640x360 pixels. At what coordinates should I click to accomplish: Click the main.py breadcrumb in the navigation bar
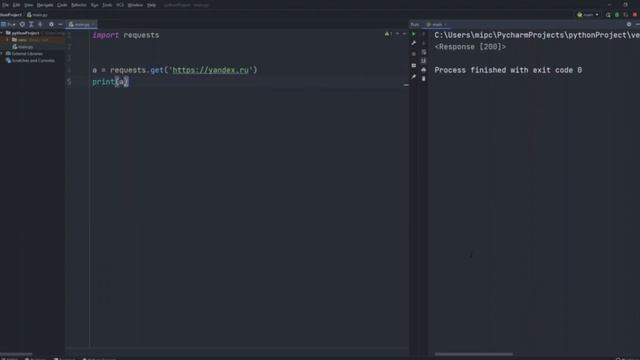(x=38, y=15)
